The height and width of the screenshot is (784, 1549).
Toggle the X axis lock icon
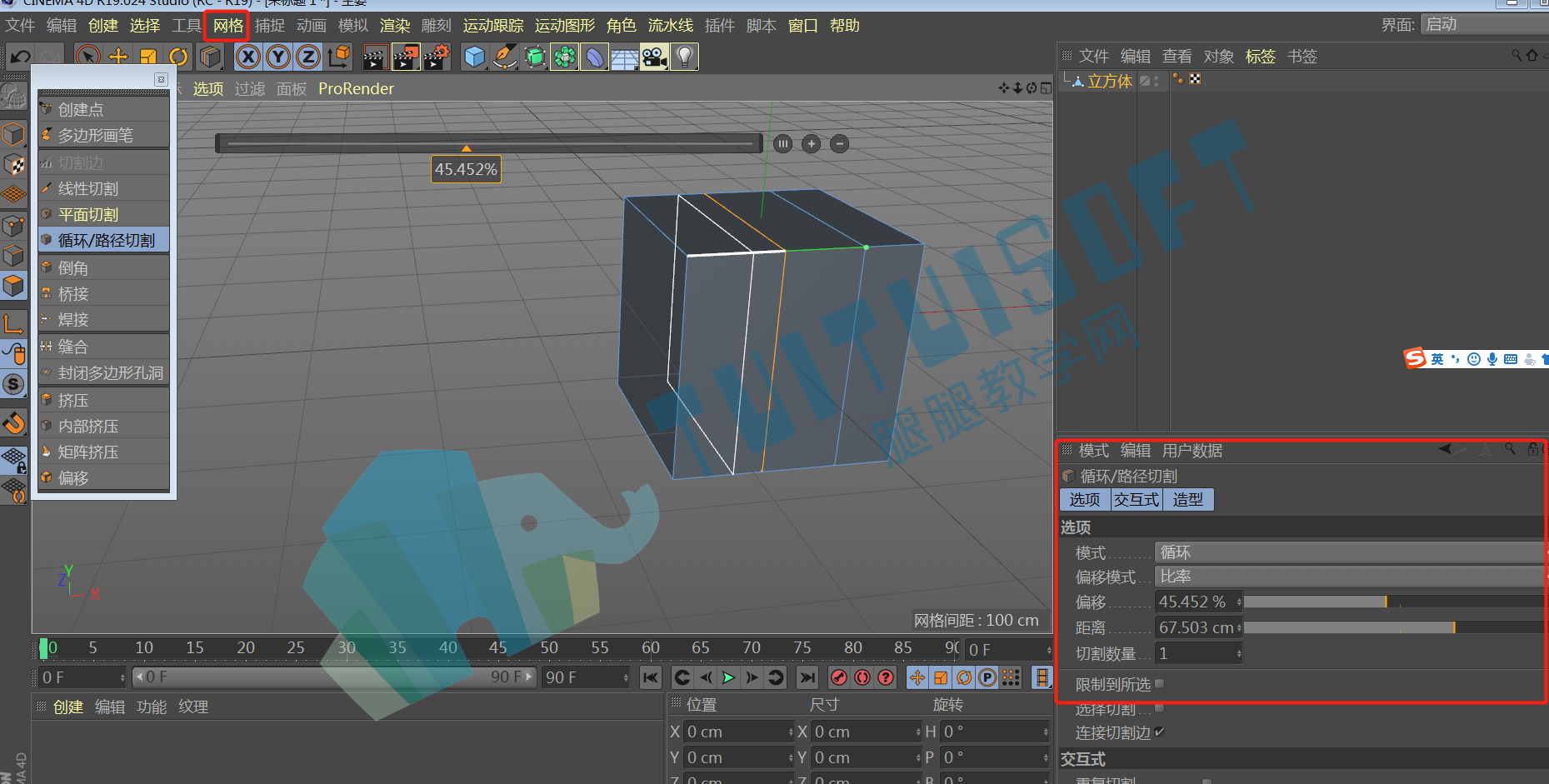click(x=247, y=57)
